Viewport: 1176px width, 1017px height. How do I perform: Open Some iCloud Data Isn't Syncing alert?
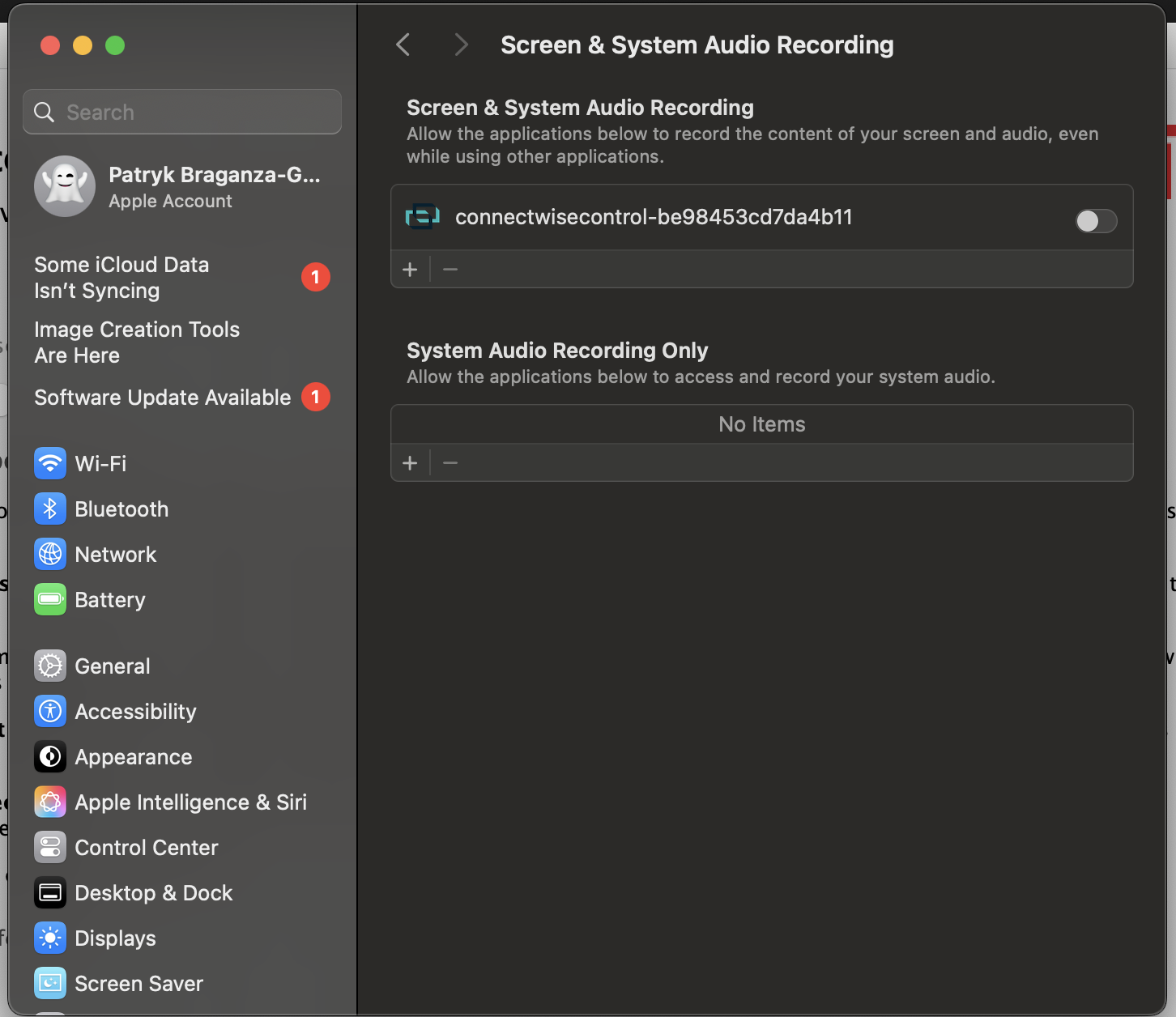click(121, 278)
